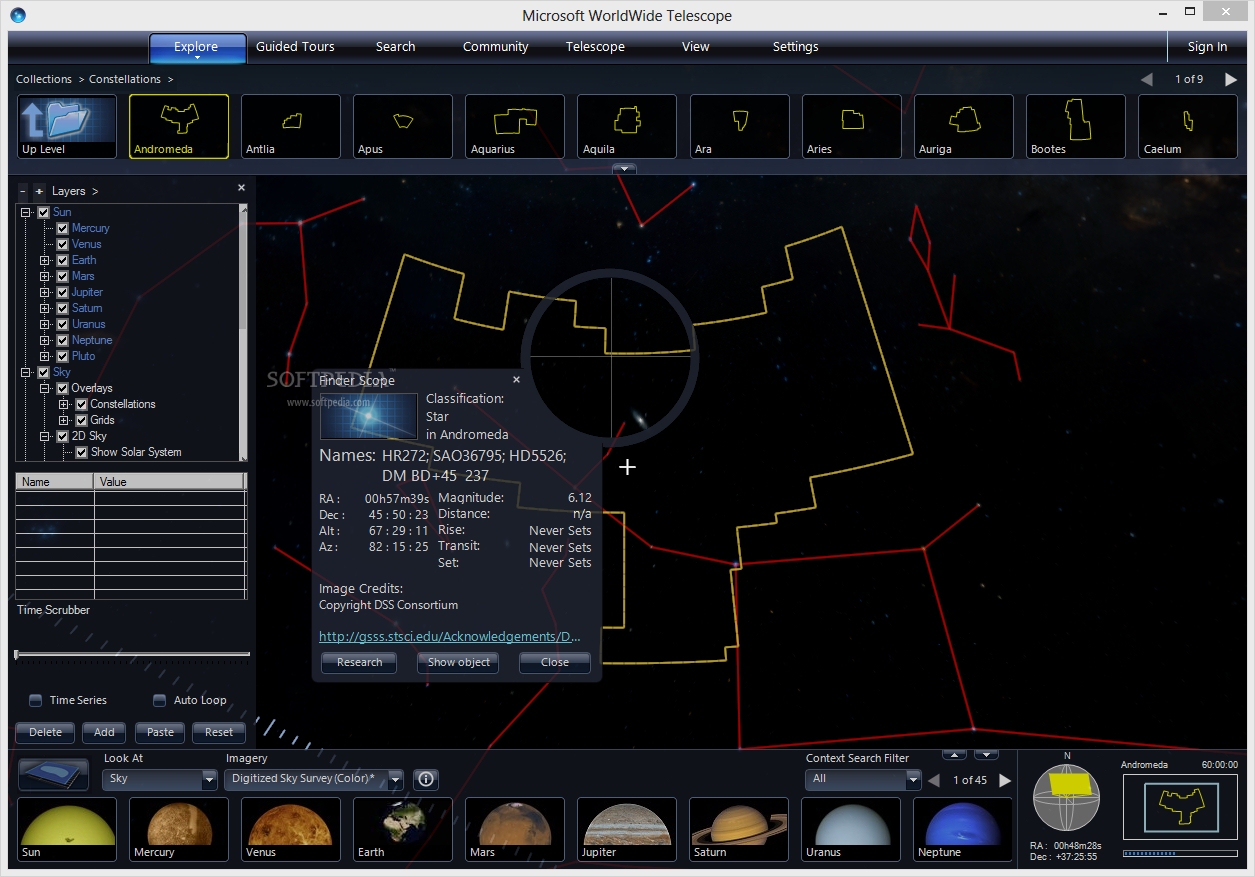Open the Imagery dropdown
This screenshot has height=877, width=1255.
tap(395, 779)
